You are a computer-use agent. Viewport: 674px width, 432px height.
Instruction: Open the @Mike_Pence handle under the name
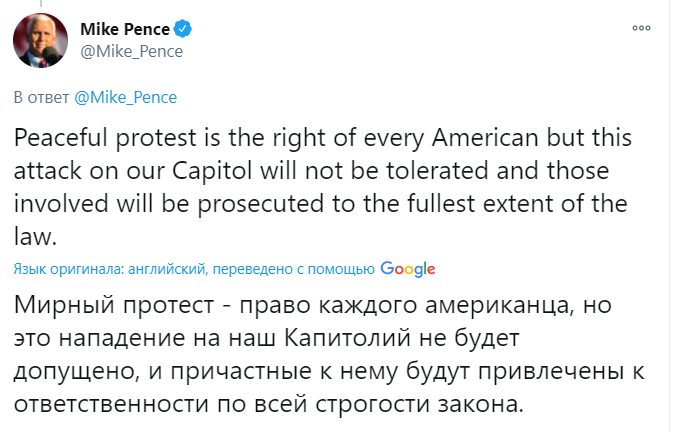131,51
